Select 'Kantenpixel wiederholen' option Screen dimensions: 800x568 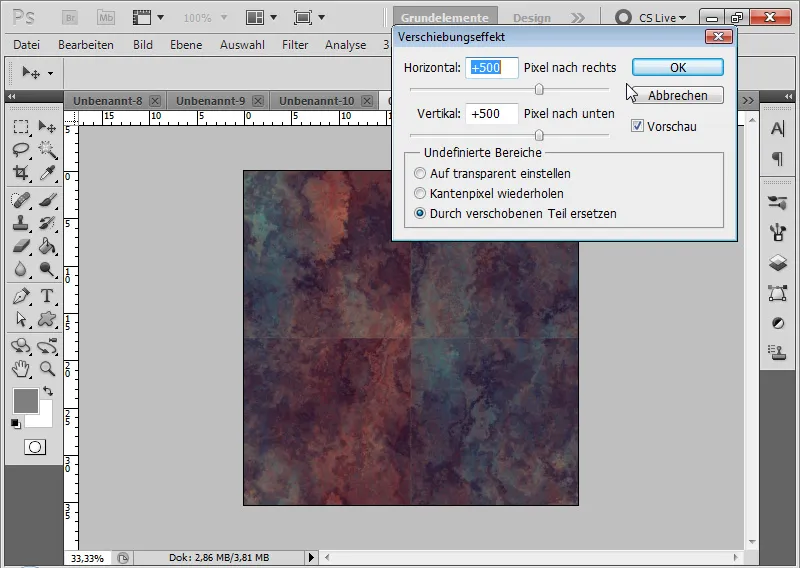[x=419, y=193]
